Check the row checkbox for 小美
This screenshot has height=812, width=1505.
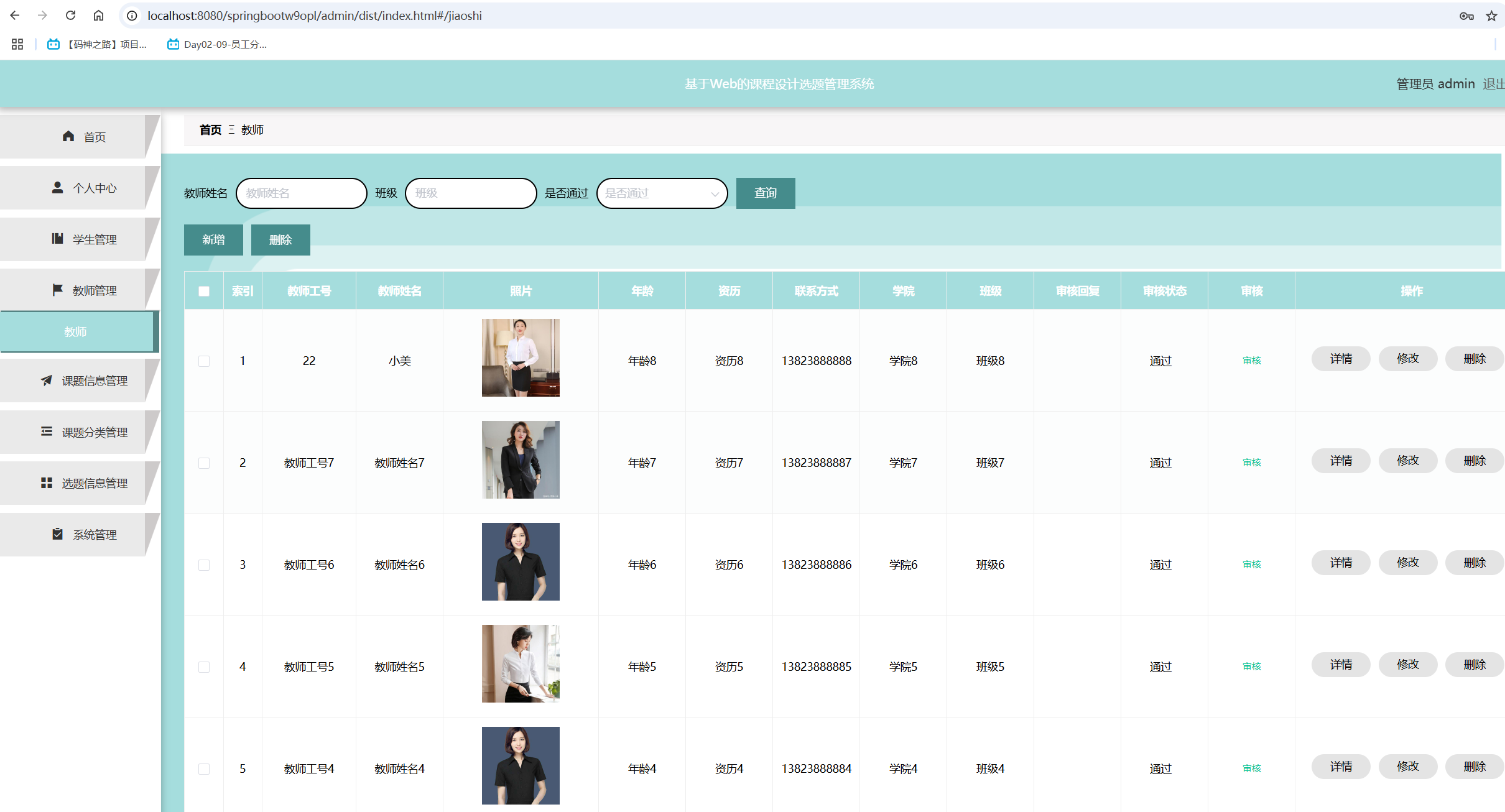[x=204, y=361]
